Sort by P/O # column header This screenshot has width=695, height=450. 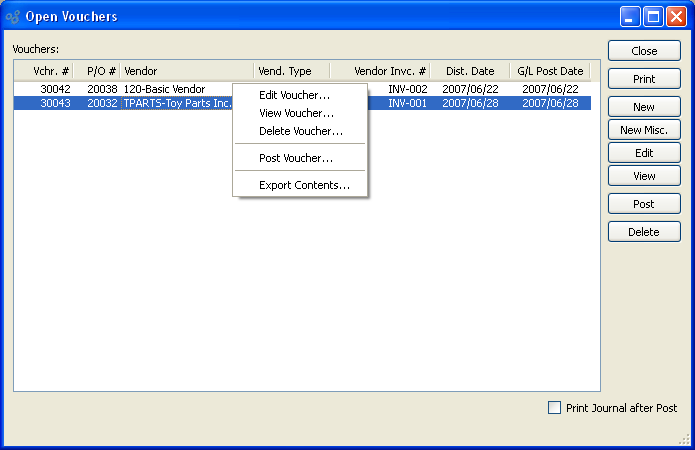coord(97,71)
